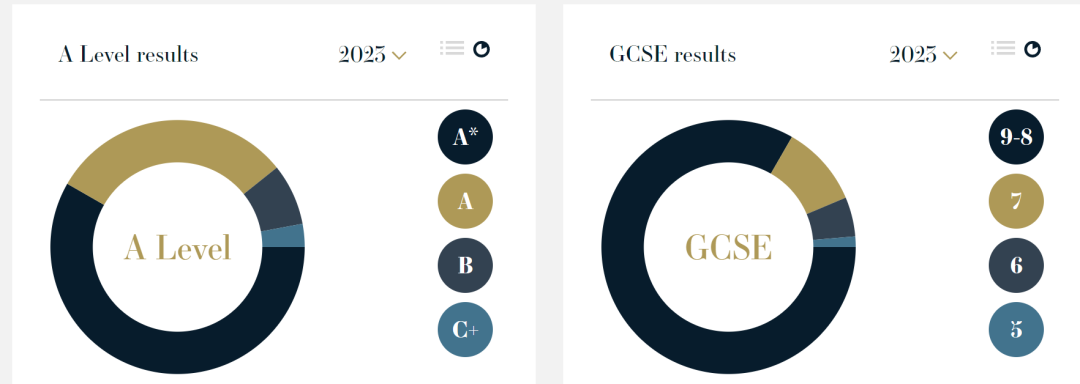This screenshot has height=384, width=1080.
Task: Click the gold A grade legend circle
Action: click(465, 201)
